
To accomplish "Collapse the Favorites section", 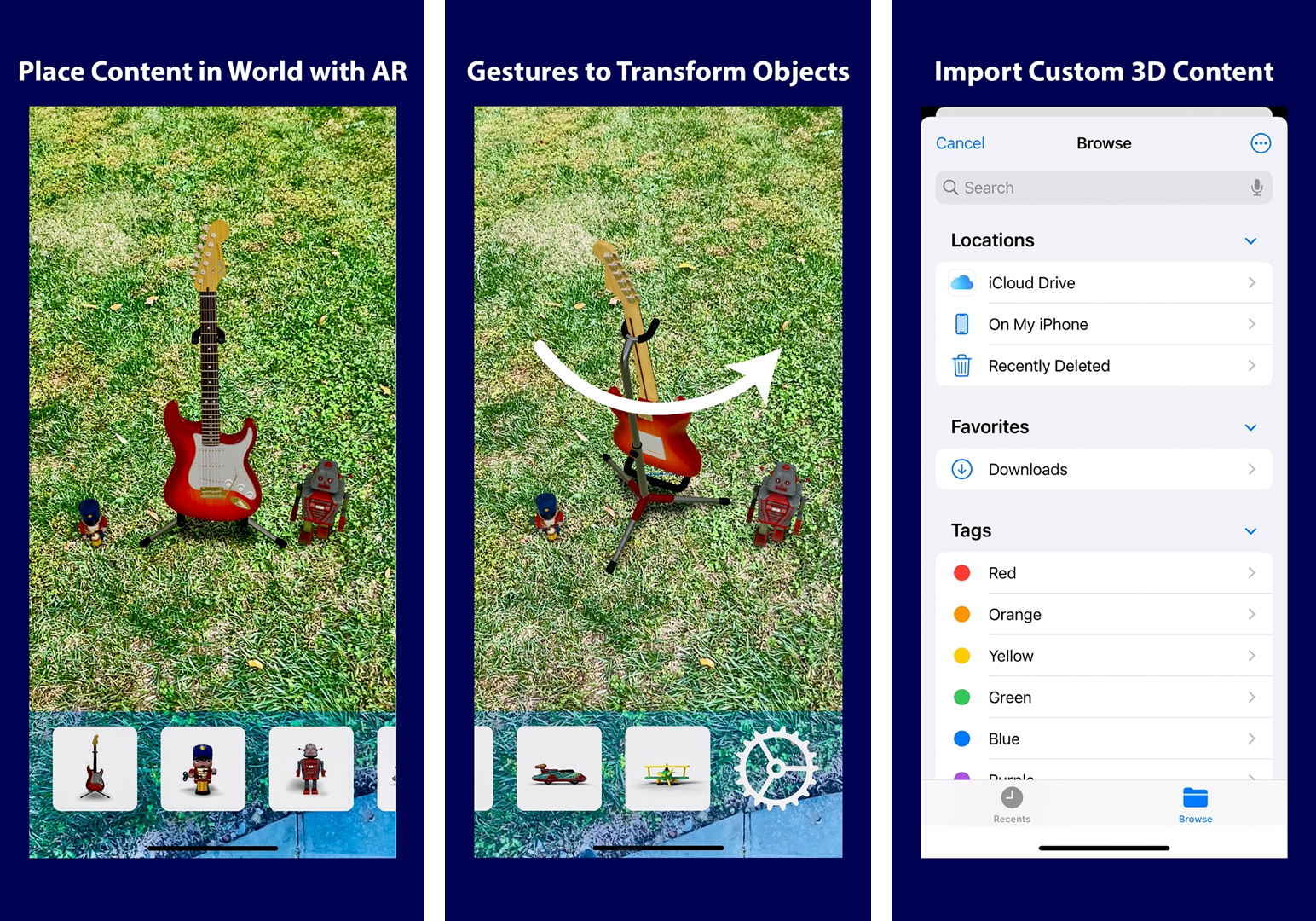I will (x=1250, y=427).
